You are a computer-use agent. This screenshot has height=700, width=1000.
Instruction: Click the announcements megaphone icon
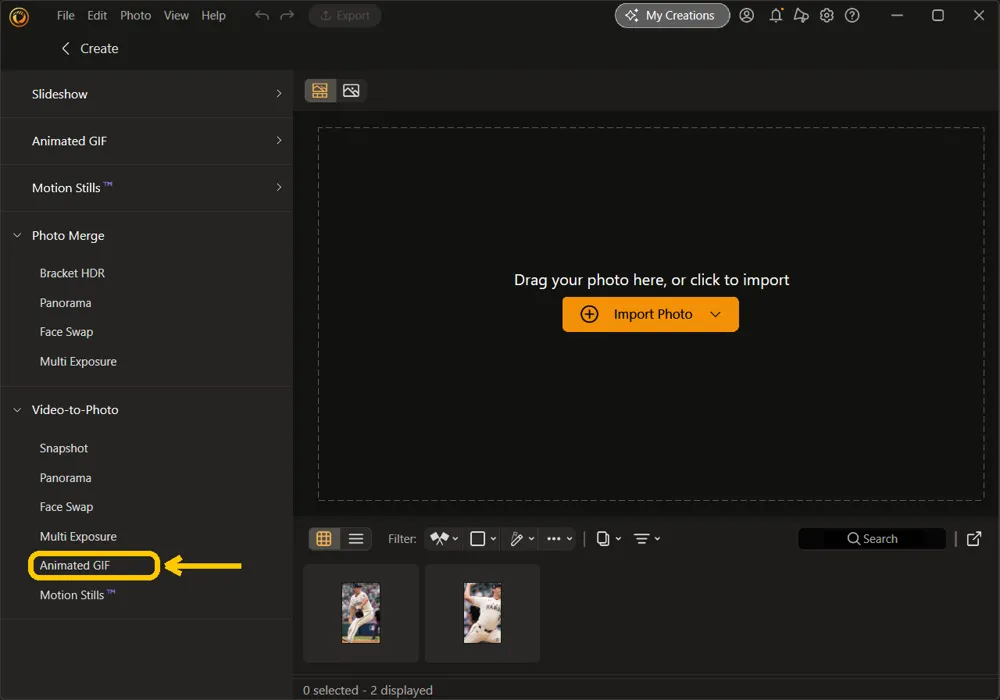click(801, 15)
